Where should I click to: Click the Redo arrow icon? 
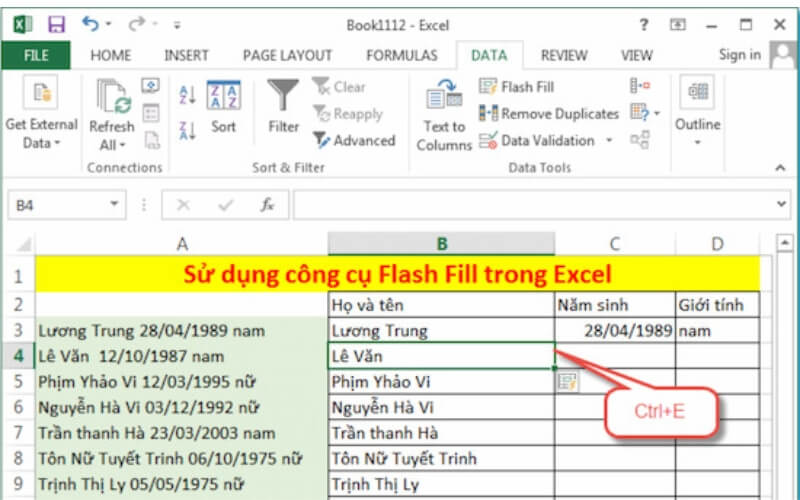[137, 24]
